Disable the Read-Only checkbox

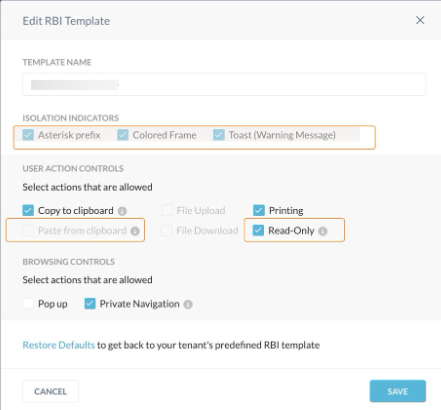click(258, 230)
